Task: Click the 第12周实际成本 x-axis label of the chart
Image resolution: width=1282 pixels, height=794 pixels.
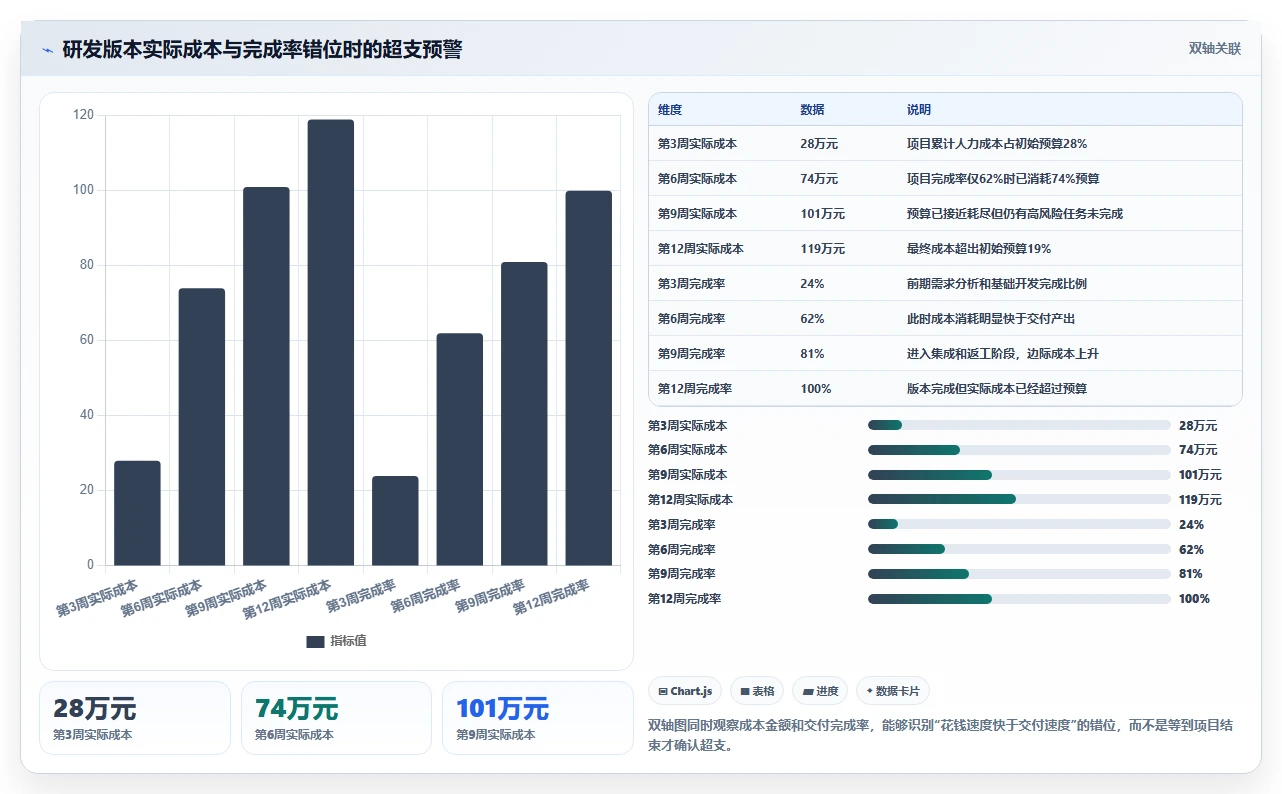Action: tap(289, 598)
